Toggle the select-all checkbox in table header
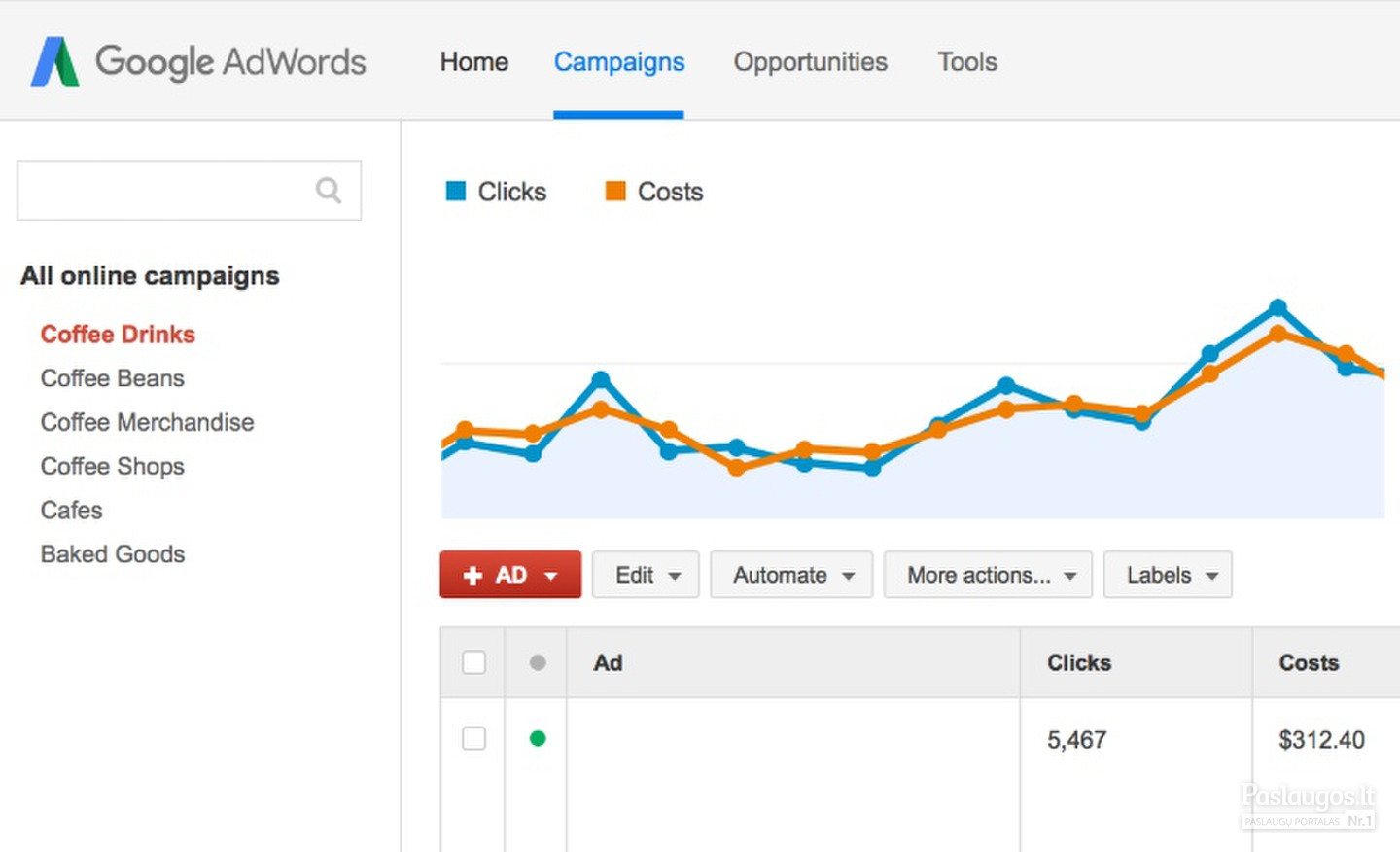Screen dimensions: 1400x852 [473, 662]
